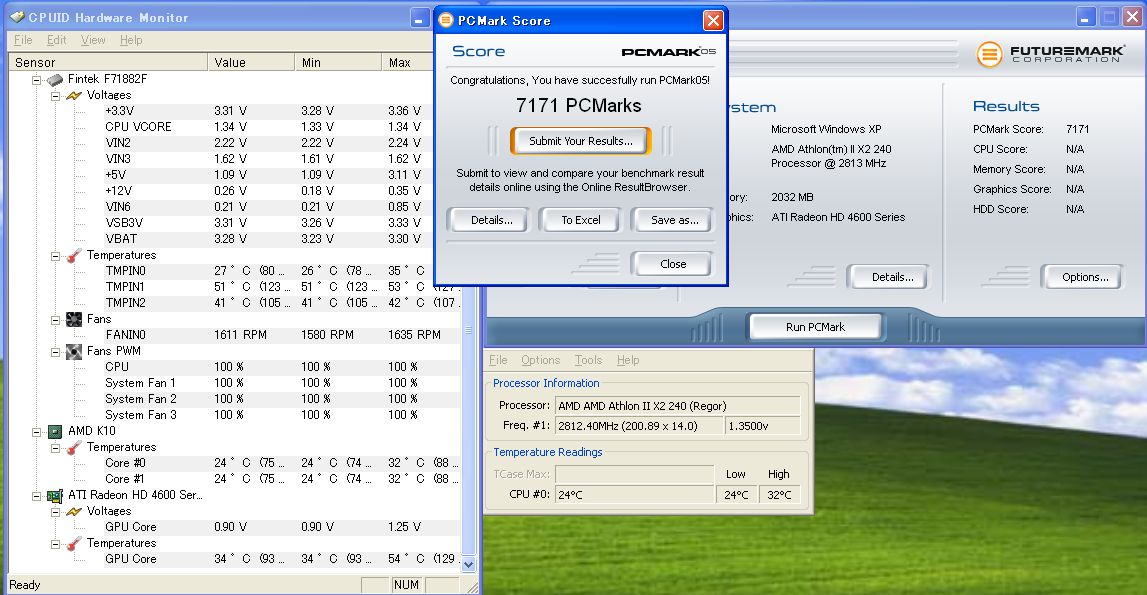
Task: Click the Fintek F71882F chip icon
Action: pos(55,79)
